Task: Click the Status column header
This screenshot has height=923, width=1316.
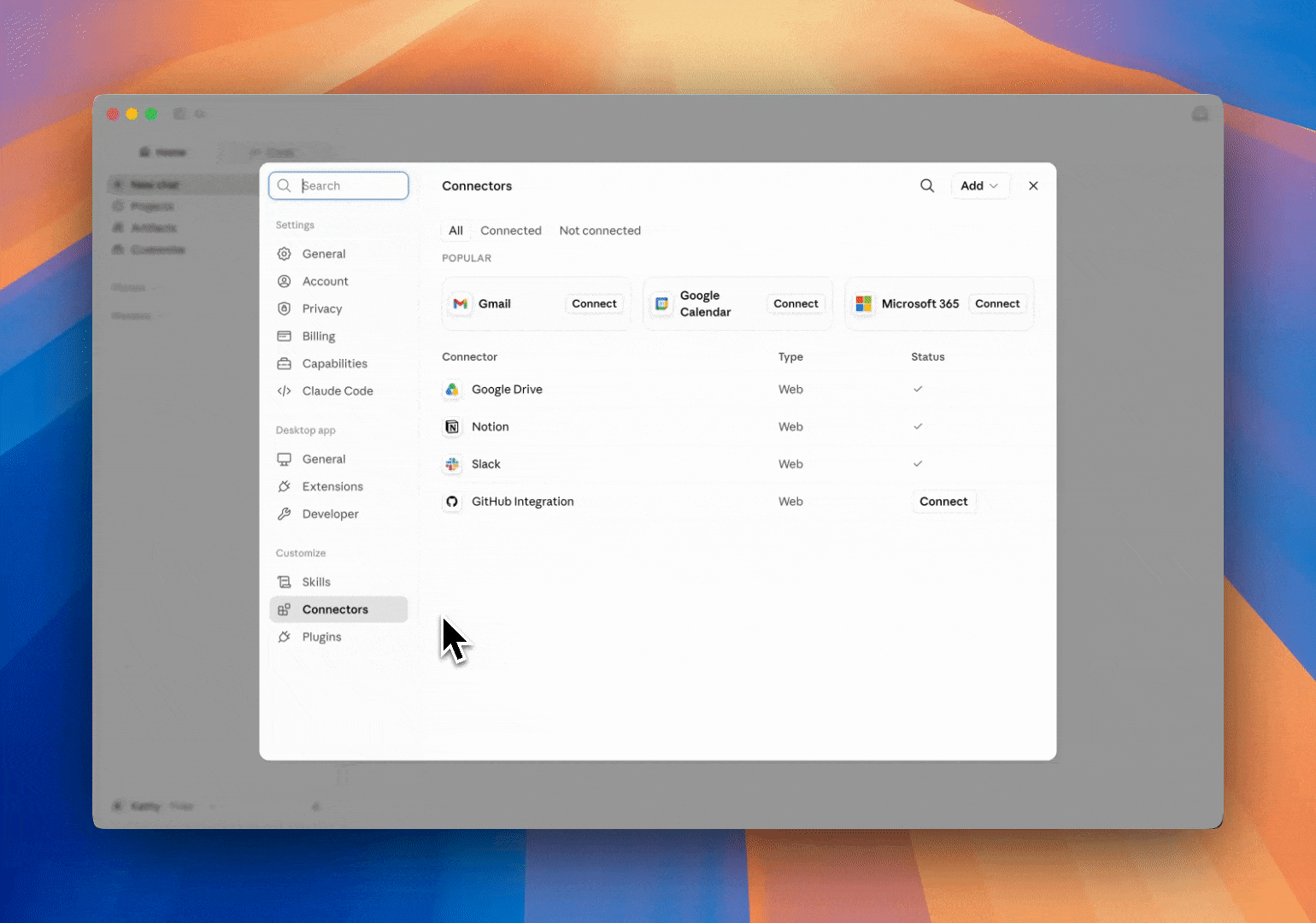Action: coord(928,357)
